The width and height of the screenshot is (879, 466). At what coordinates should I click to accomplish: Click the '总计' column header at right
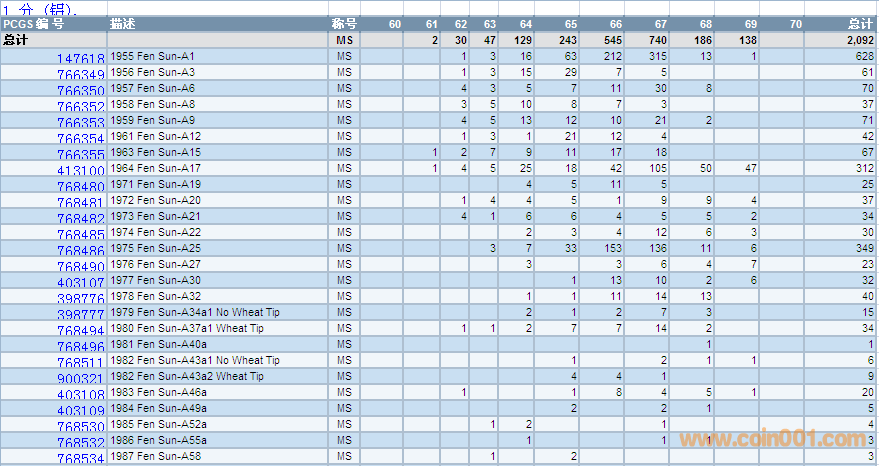tap(859, 23)
